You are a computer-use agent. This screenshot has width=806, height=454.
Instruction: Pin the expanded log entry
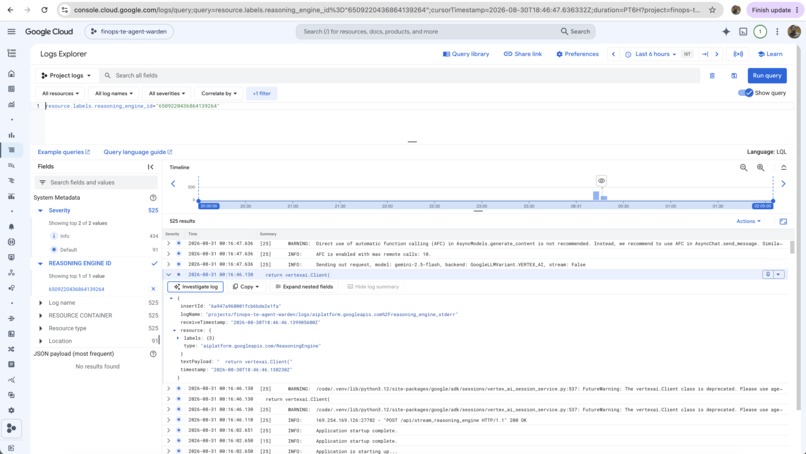(768, 275)
